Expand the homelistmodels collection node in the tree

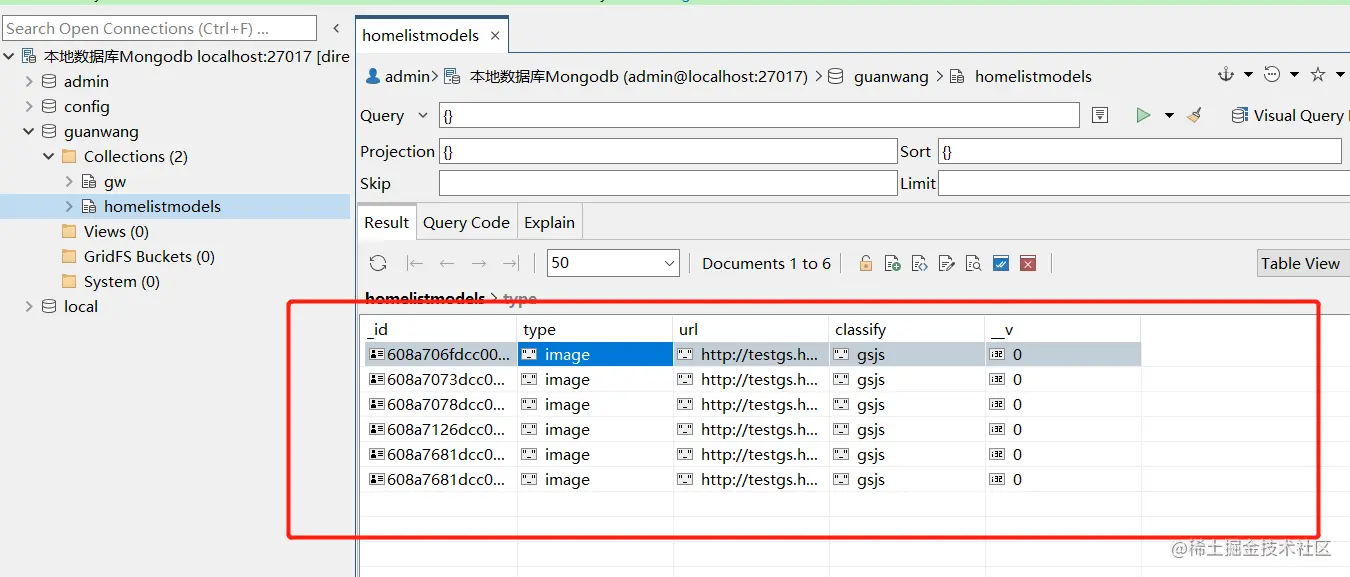coord(69,206)
